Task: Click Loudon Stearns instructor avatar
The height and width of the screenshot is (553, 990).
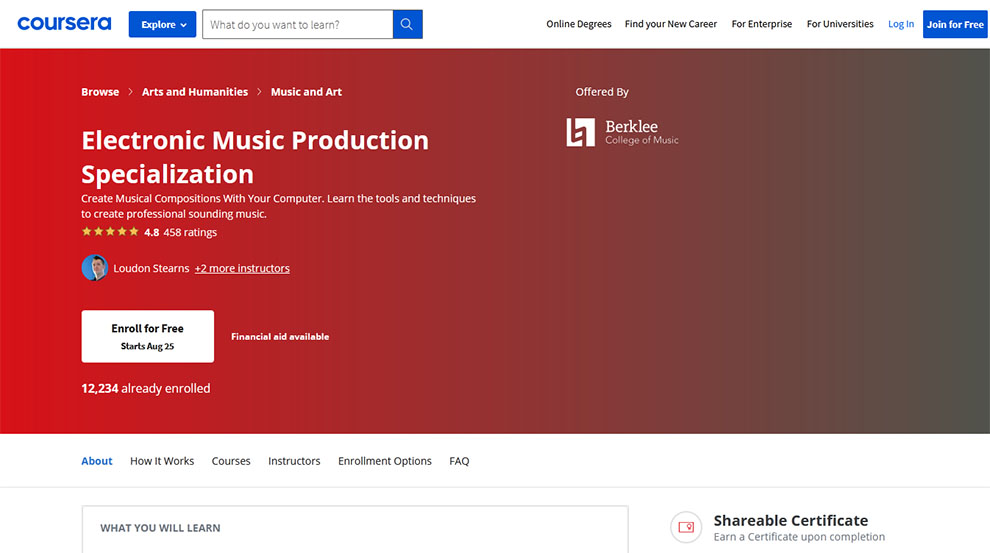Action: coord(95,268)
